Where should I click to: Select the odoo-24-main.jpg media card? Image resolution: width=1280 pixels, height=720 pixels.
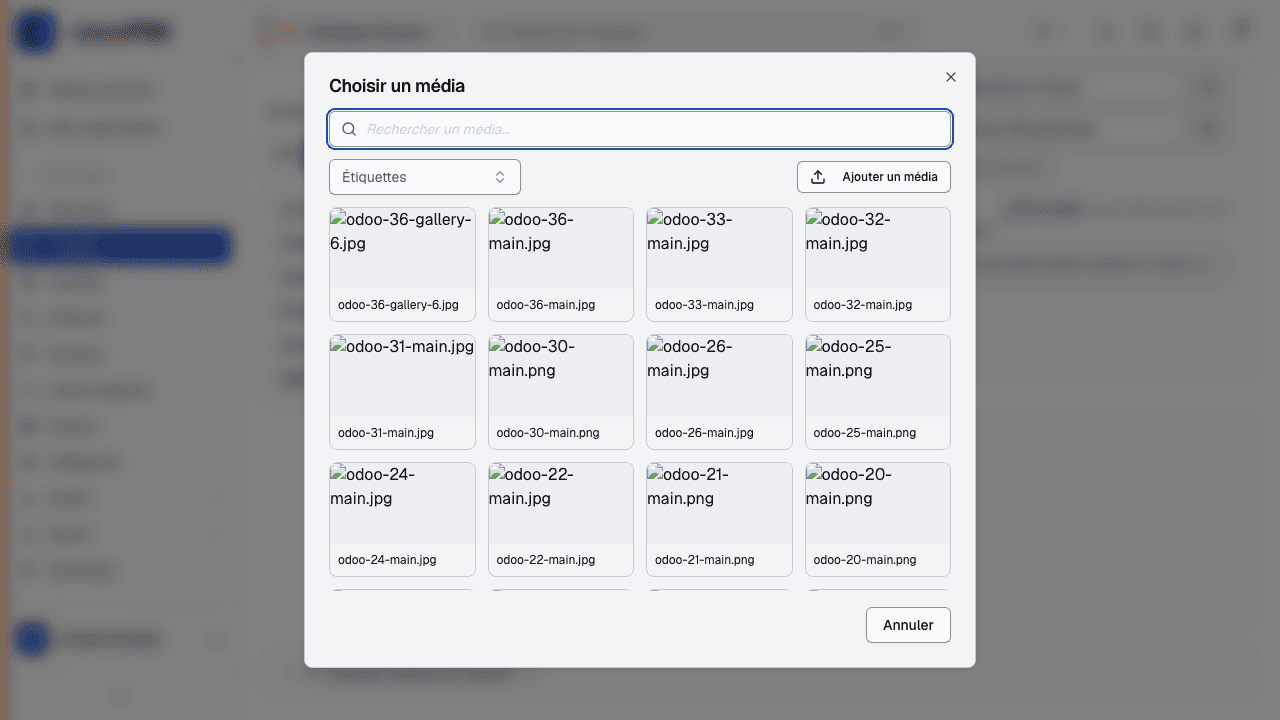pyautogui.click(x=402, y=519)
